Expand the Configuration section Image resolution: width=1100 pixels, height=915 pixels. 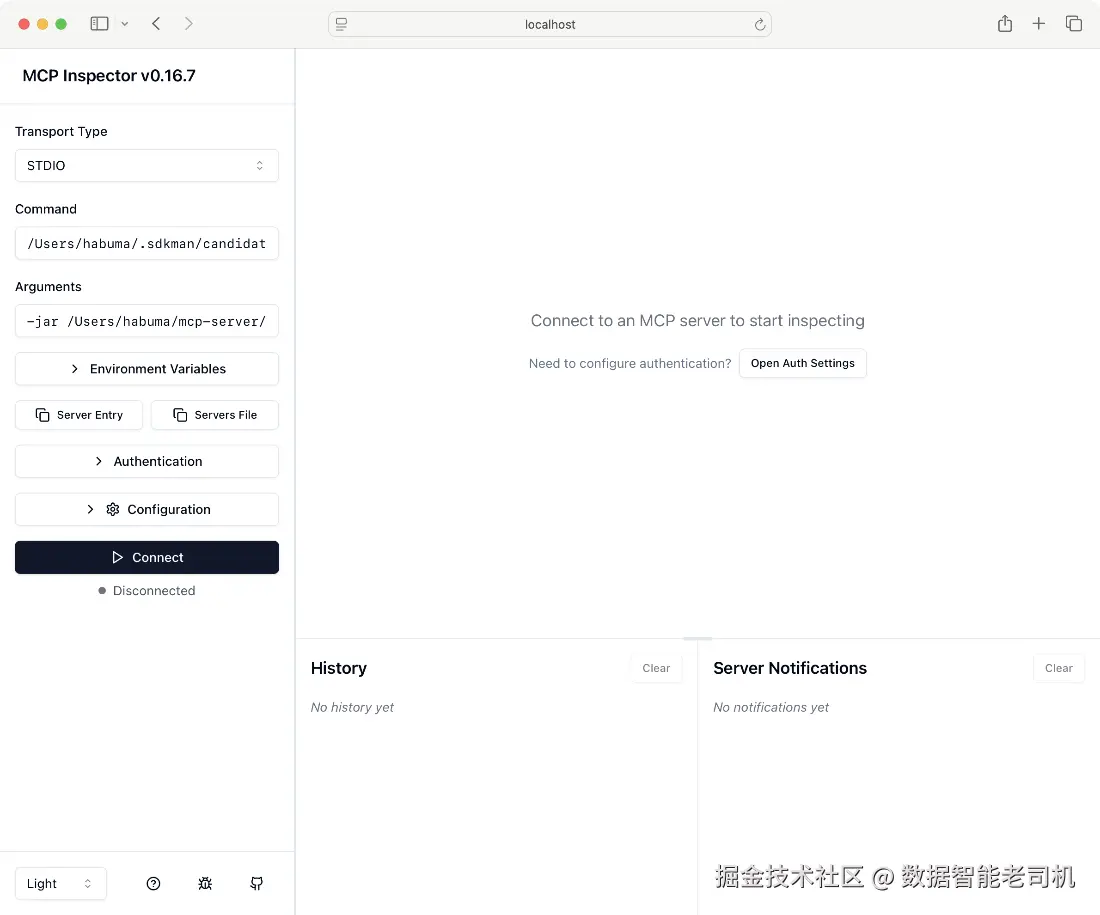(147, 509)
